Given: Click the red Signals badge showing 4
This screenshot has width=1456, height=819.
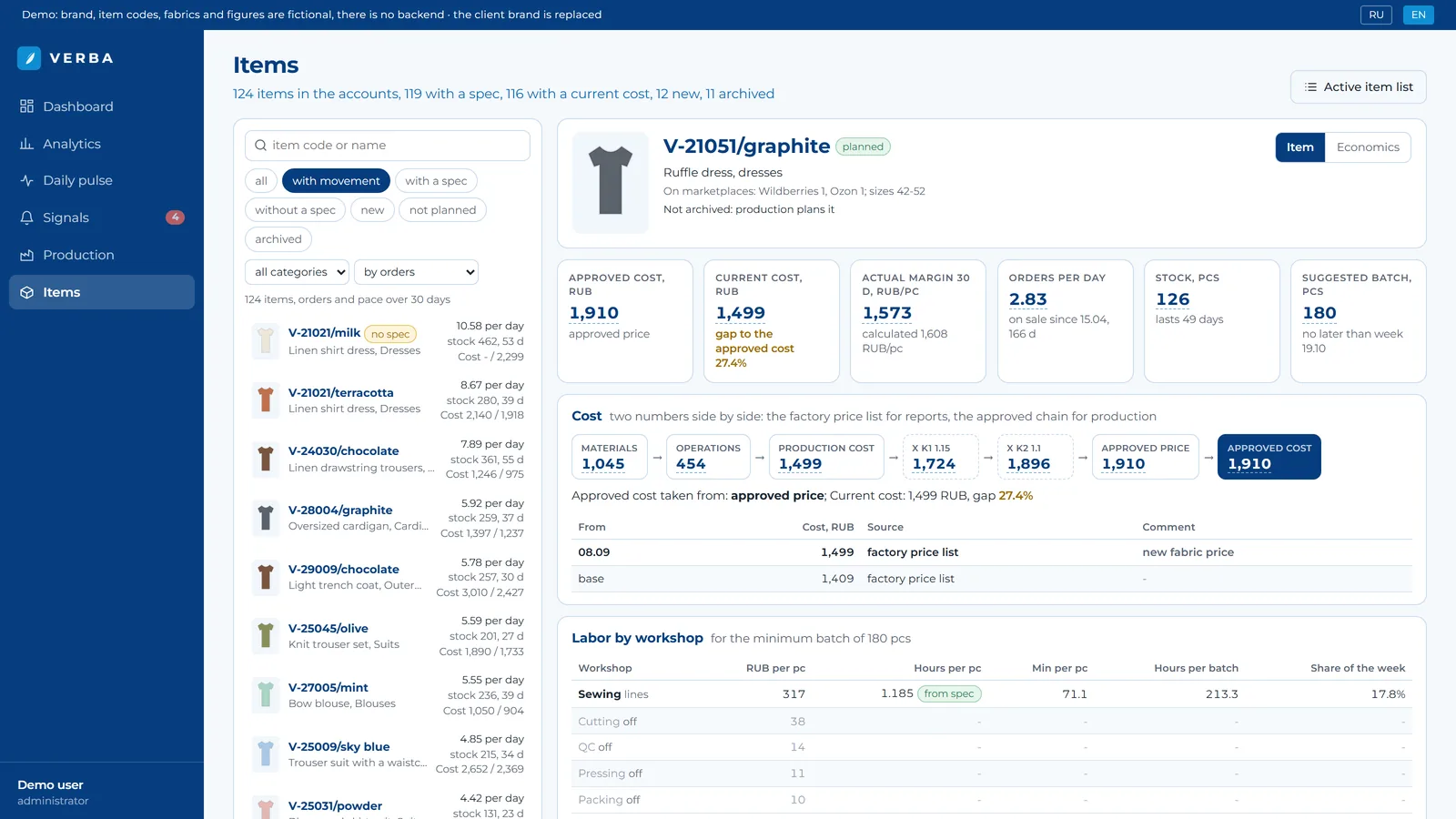Looking at the screenshot, I should click(x=176, y=217).
